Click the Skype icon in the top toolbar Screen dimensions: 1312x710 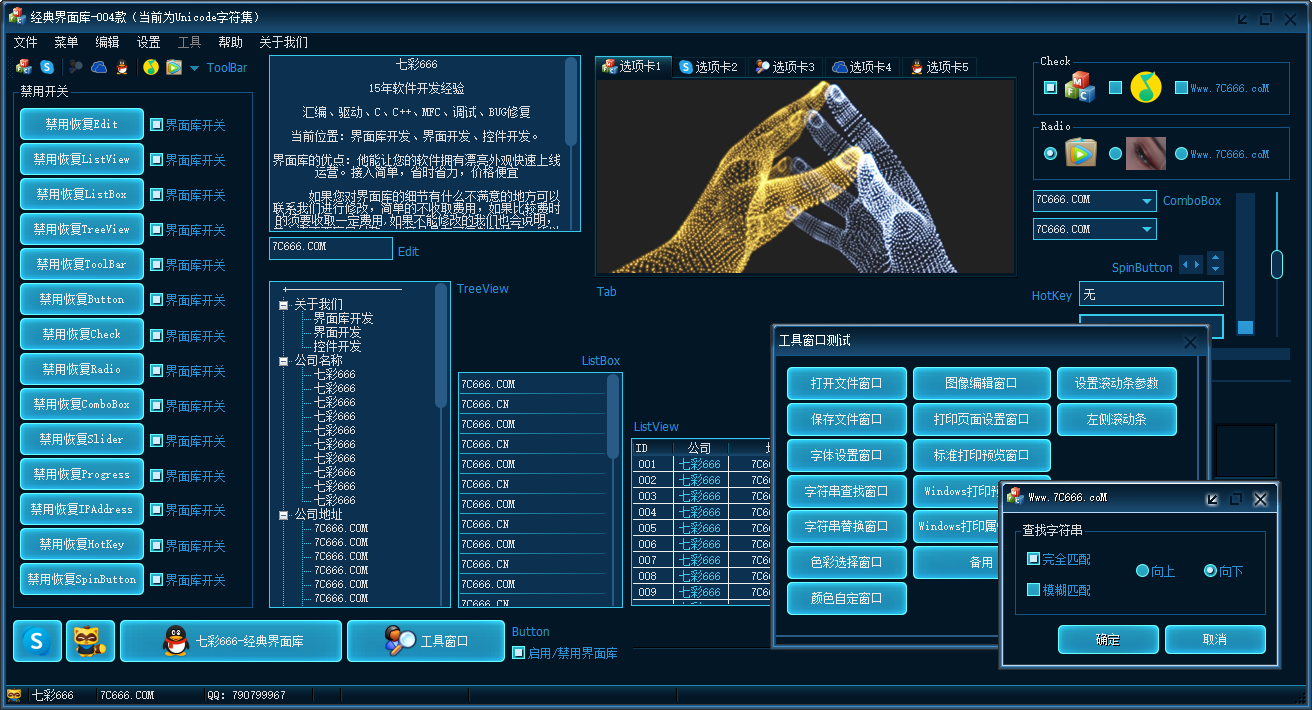[x=47, y=67]
